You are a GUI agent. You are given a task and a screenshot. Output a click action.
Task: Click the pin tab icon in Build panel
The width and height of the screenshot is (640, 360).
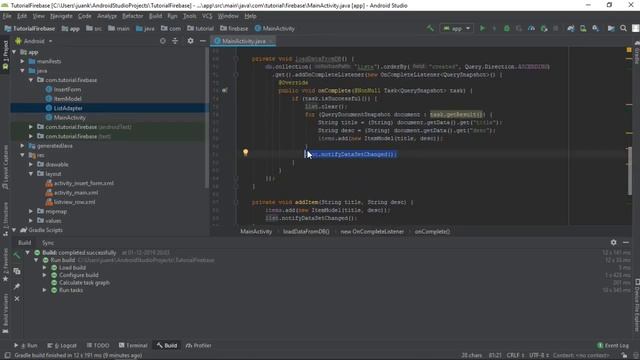click(17, 286)
